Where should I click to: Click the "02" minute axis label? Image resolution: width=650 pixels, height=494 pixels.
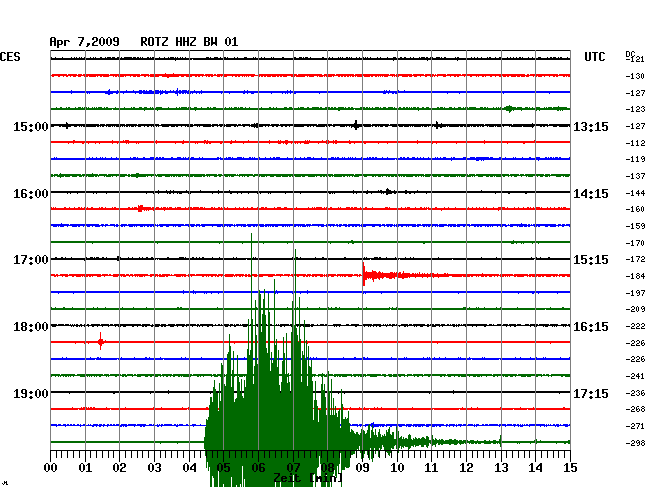pyautogui.click(x=119, y=468)
